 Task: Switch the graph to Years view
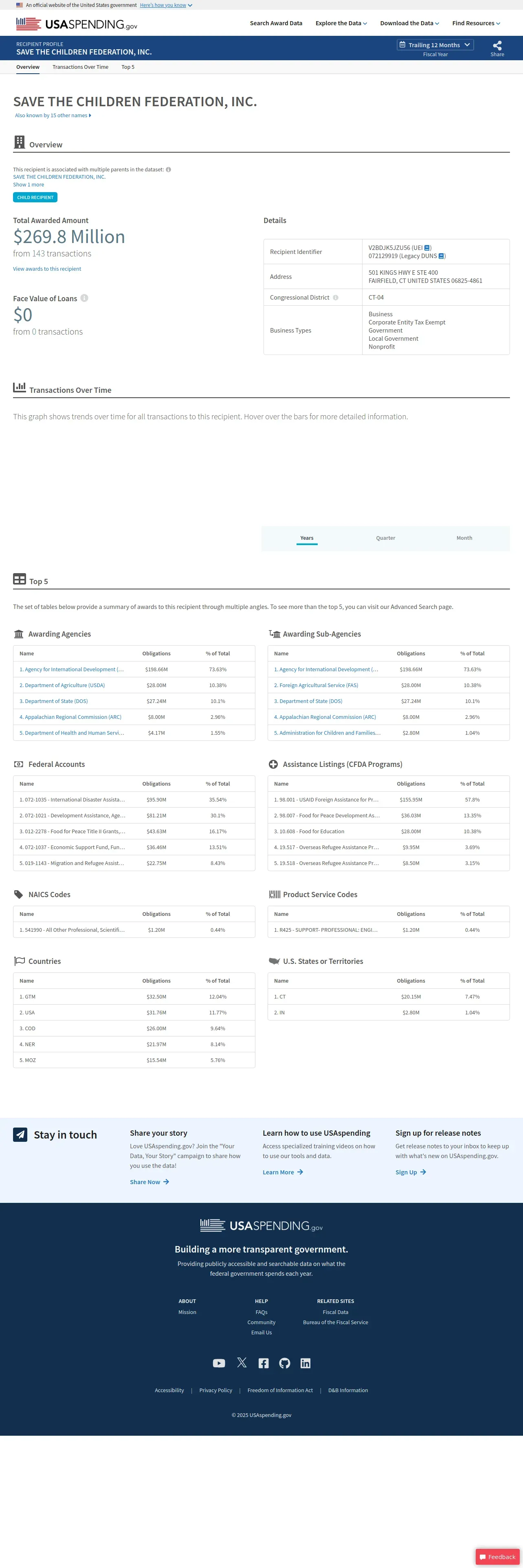pos(307,538)
